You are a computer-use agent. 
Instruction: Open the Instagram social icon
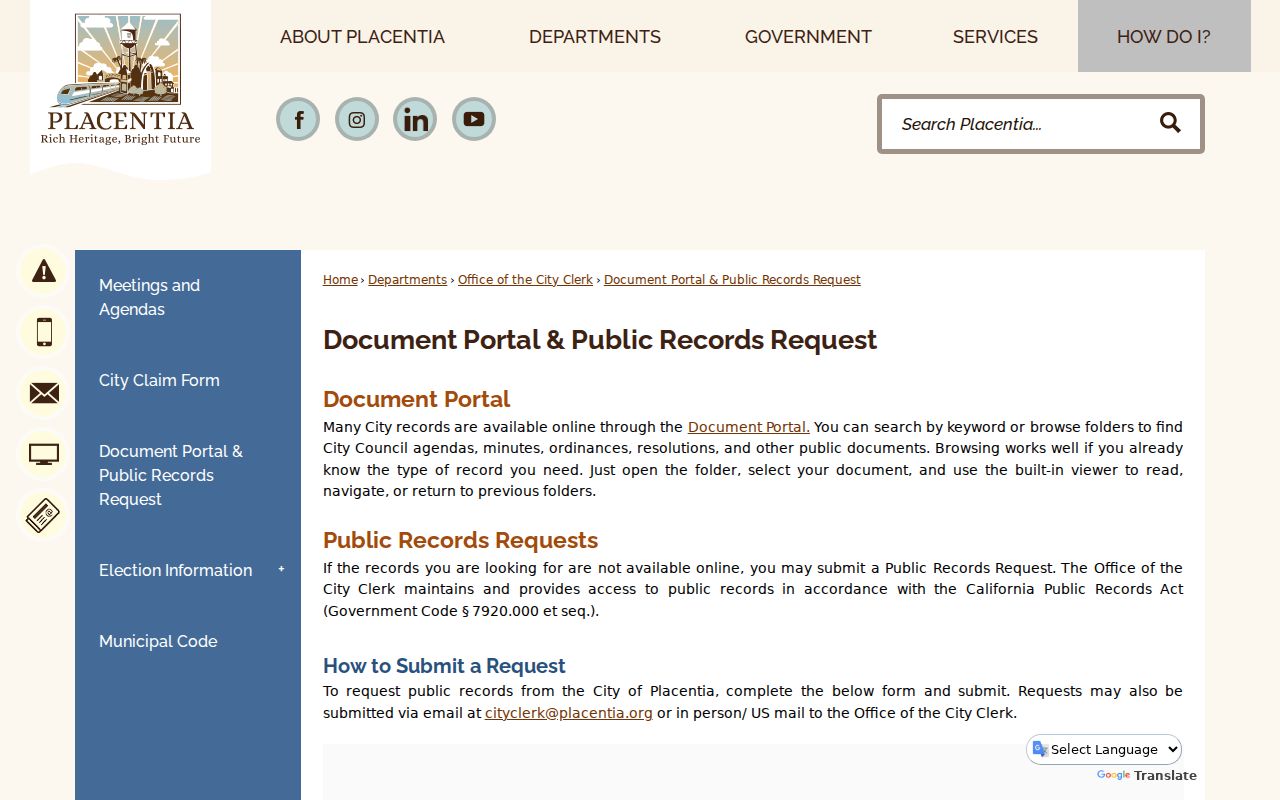357,119
